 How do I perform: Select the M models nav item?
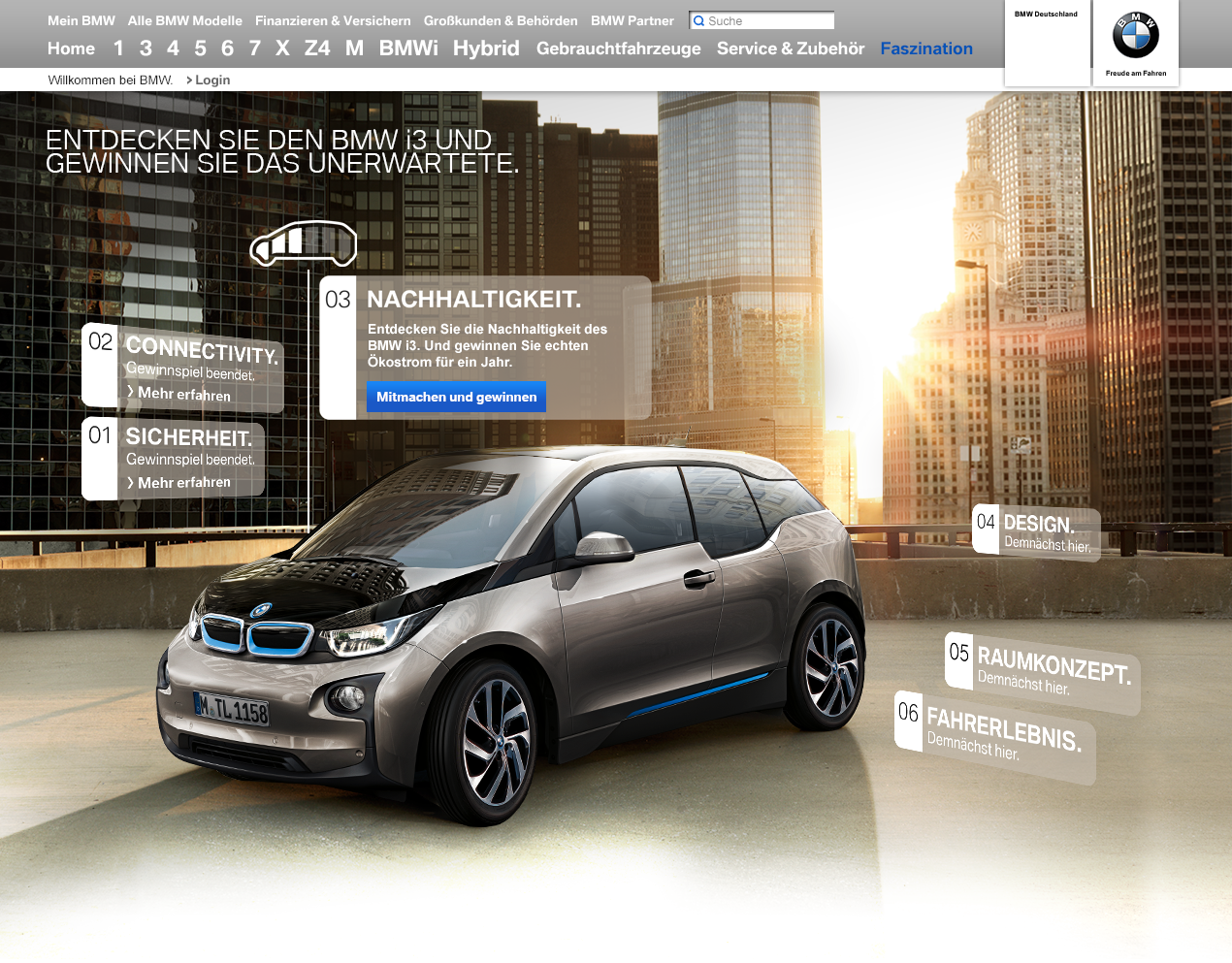tap(354, 48)
